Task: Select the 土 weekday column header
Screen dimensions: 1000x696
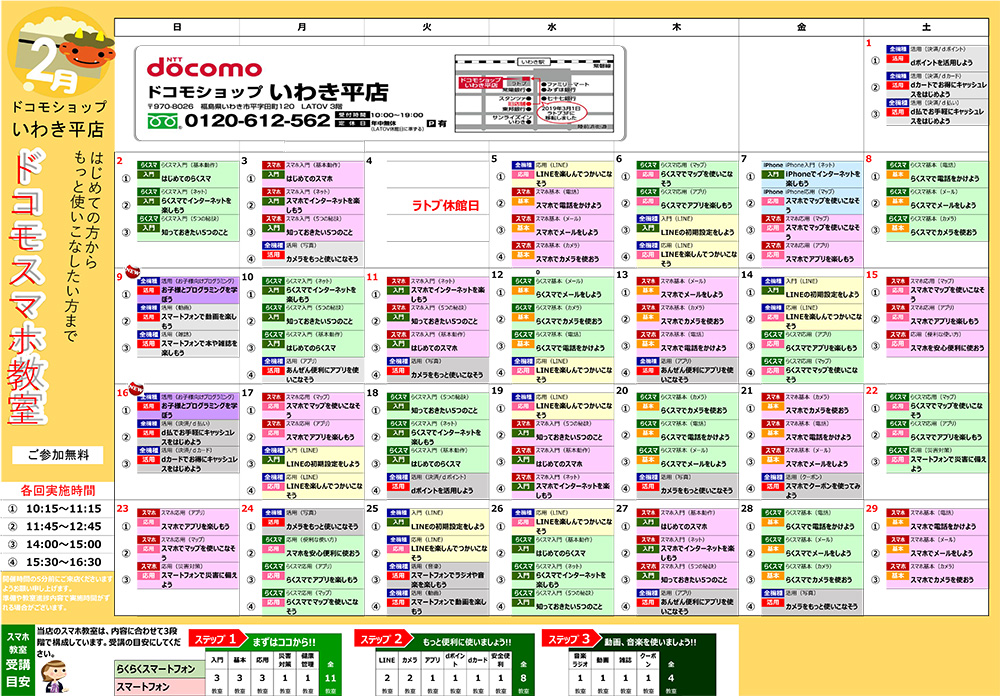Action: coord(926,27)
